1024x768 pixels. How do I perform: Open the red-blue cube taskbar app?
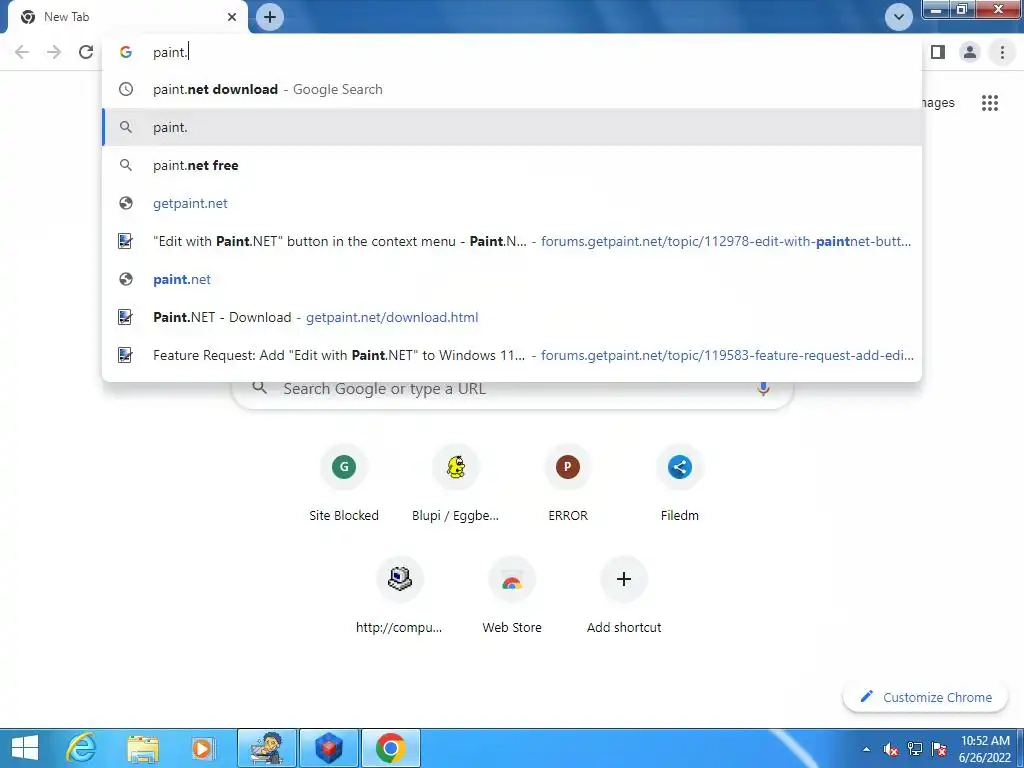(x=329, y=748)
